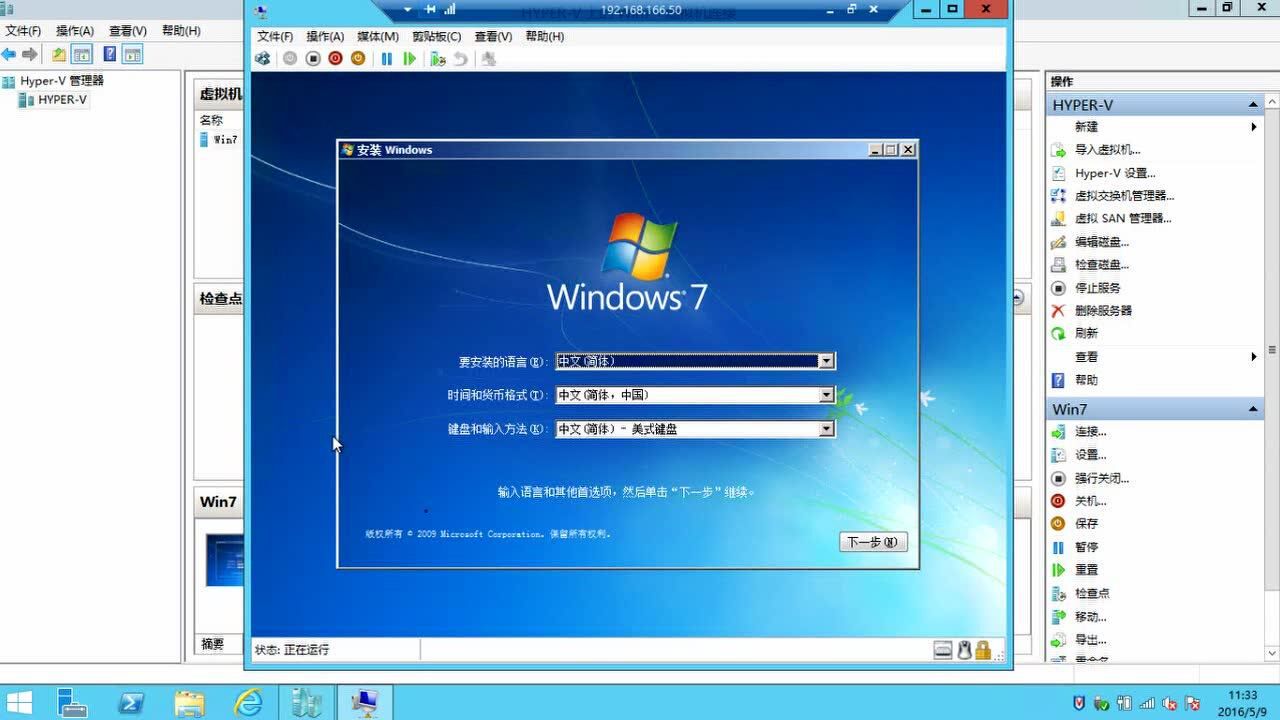Screen dimensions: 1280x720
Task: Expand the 查看 submenu in Actions pane
Action: [1253, 357]
